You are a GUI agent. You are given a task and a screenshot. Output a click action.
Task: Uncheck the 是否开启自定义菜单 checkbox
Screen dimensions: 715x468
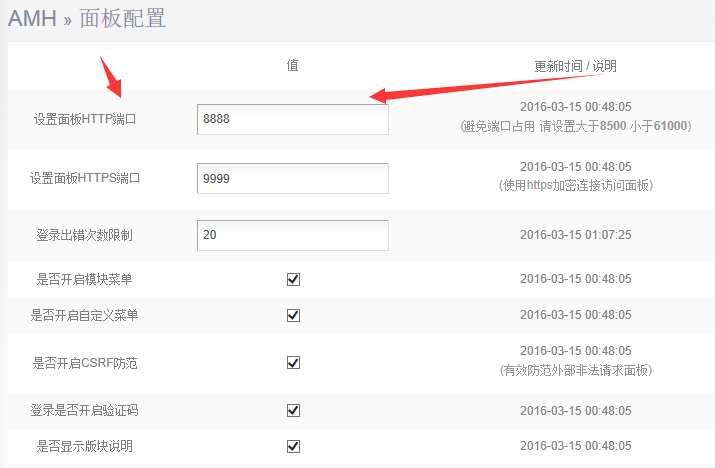tap(293, 315)
